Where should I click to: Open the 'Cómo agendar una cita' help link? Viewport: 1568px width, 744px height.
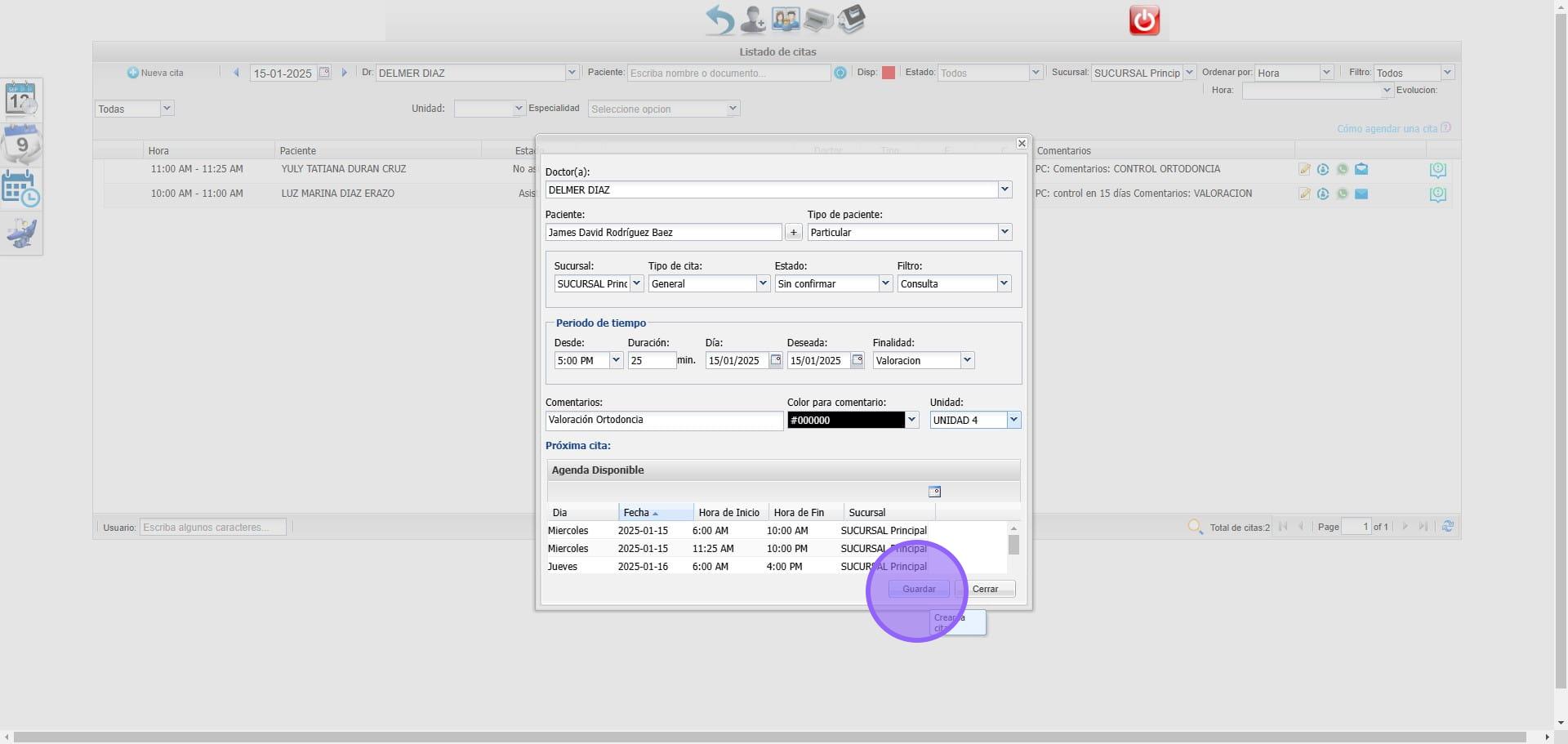tap(1387, 129)
